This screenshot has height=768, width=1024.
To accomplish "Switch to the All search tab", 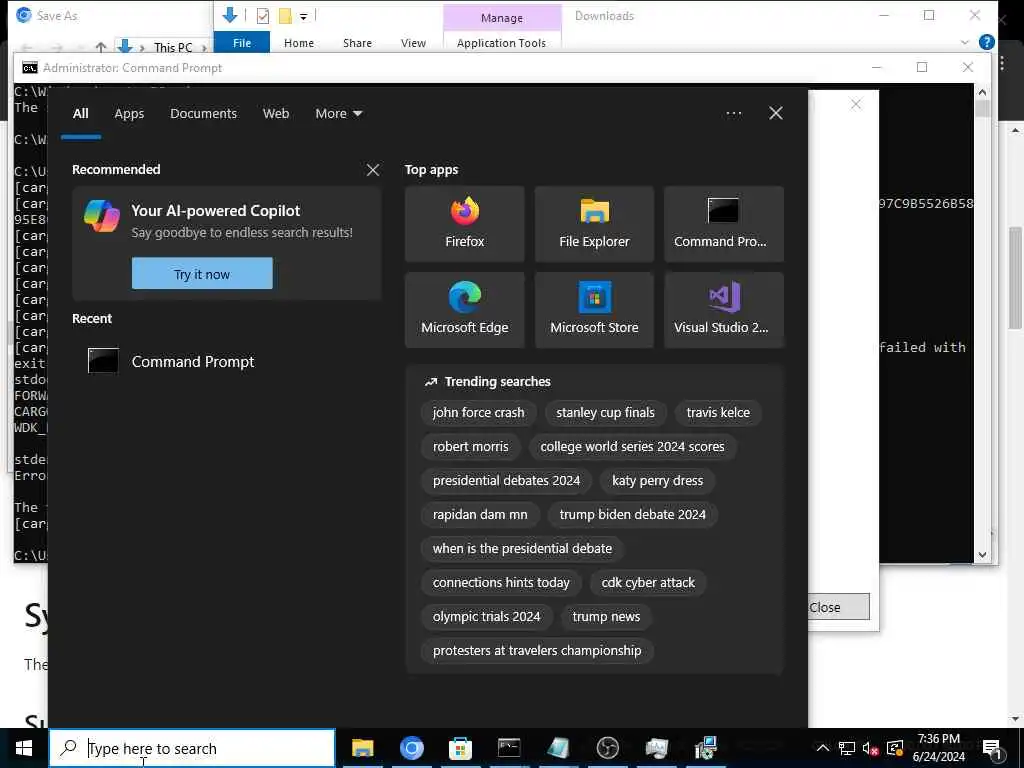I will [80, 114].
